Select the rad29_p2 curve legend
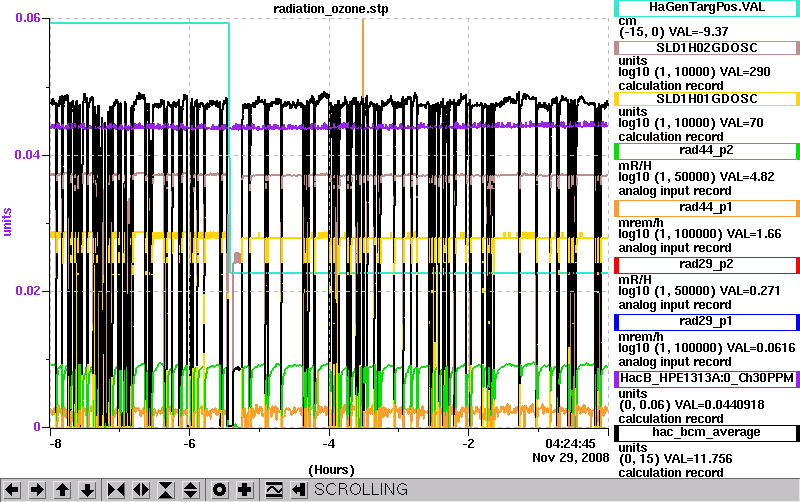The width and height of the screenshot is (800, 502). [x=707, y=265]
